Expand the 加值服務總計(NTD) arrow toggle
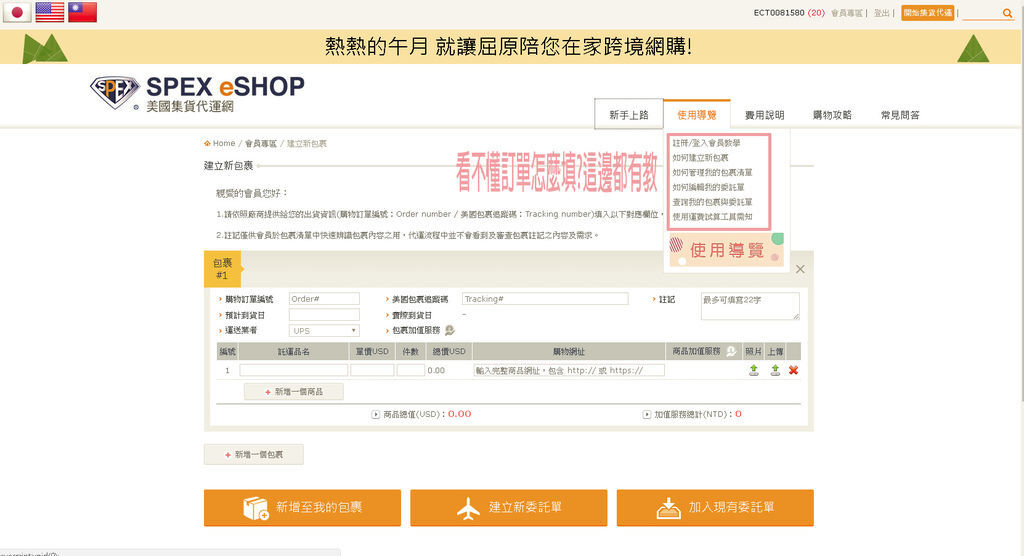The image size is (1024, 556). point(647,414)
